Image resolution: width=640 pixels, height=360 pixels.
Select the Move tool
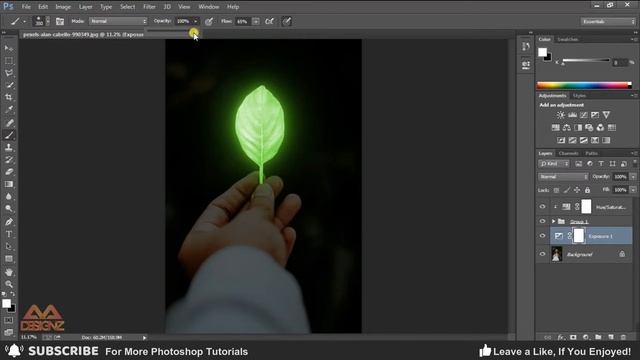pyautogui.click(x=9, y=48)
